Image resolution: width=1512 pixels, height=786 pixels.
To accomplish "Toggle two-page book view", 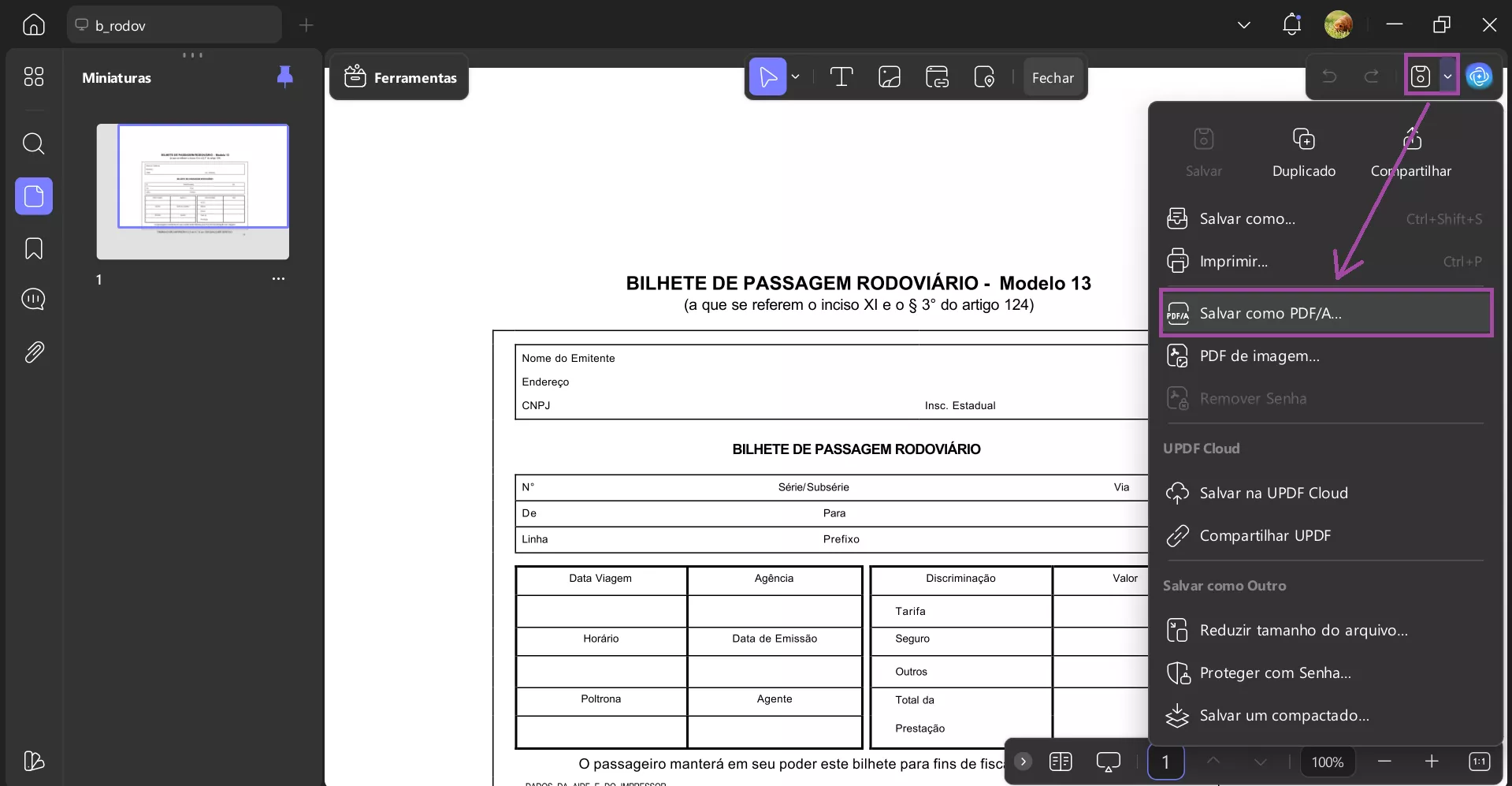I will (1061, 762).
